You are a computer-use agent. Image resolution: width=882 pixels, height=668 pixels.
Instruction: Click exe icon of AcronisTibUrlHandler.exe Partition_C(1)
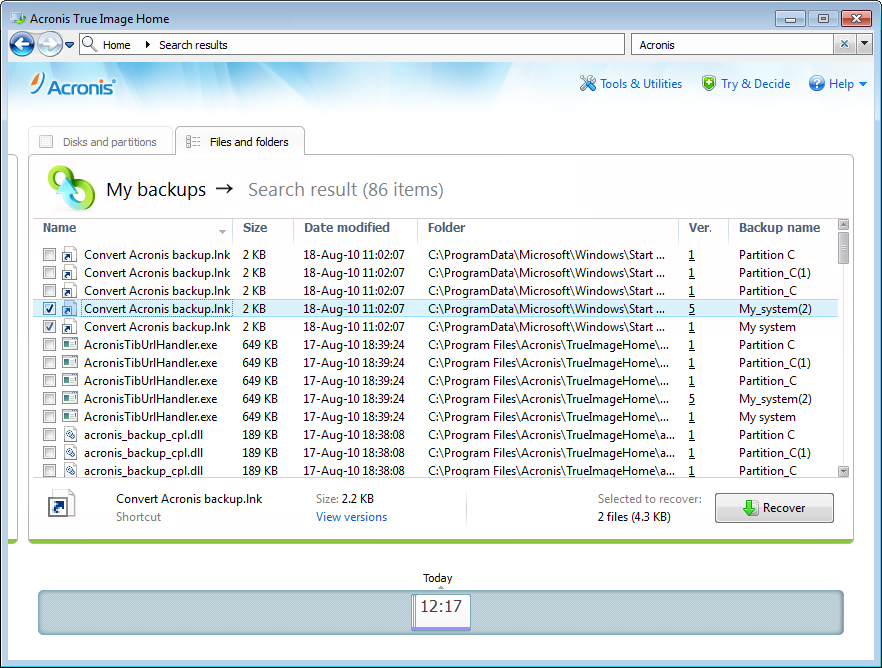pyautogui.click(x=70, y=362)
